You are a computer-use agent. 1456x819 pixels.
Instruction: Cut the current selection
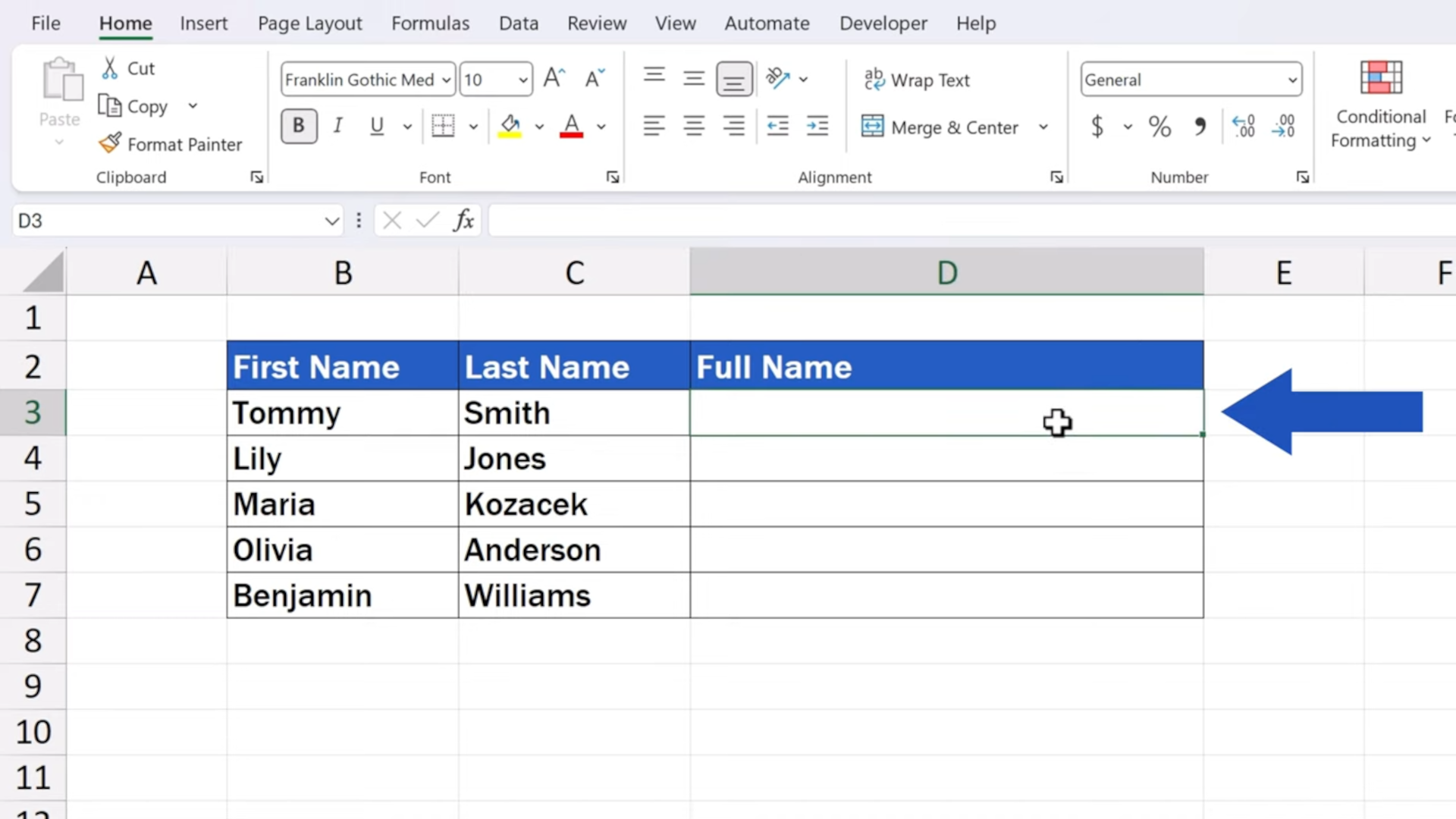tap(127, 67)
